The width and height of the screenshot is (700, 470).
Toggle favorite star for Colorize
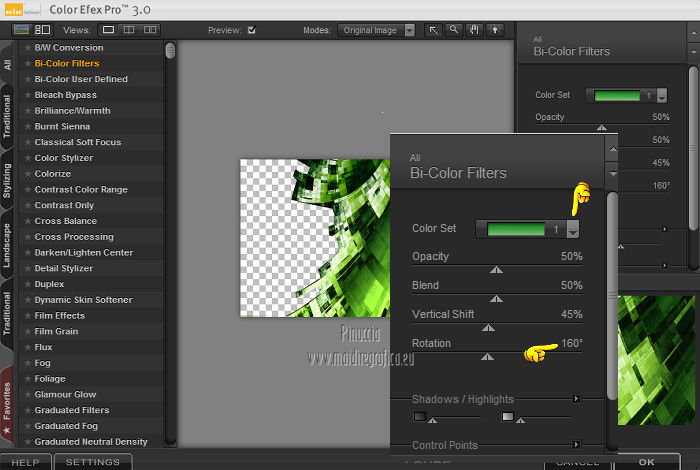click(x=28, y=174)
